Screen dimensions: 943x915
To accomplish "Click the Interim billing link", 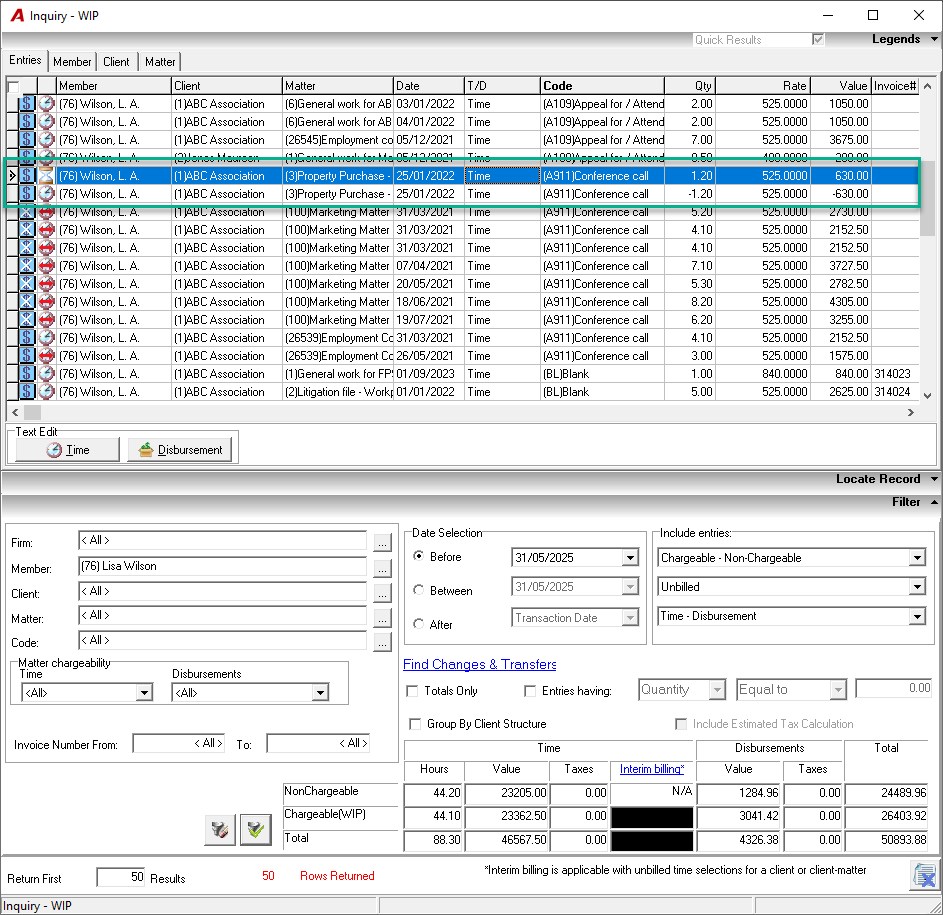I will 652,769.
